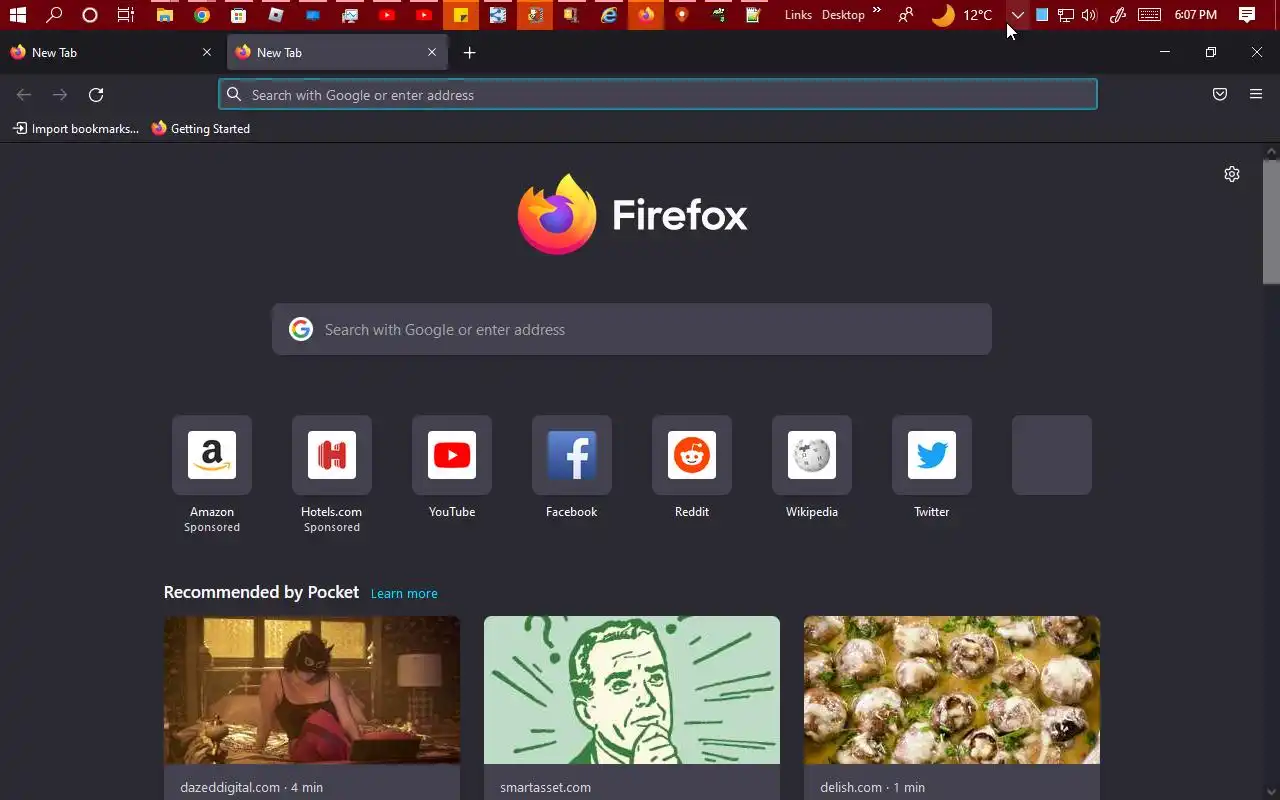This screenshot has height=800, width=1280.
Task: Expand the taskbar toolbar overflow chevron
Action: (x=877, y=11)
